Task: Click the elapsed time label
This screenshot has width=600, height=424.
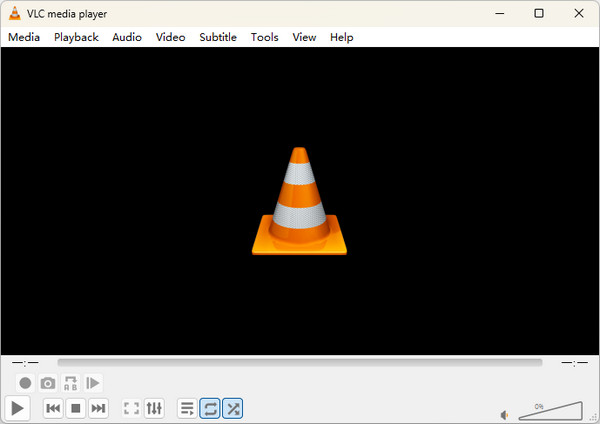Action: tap(25, 362)
